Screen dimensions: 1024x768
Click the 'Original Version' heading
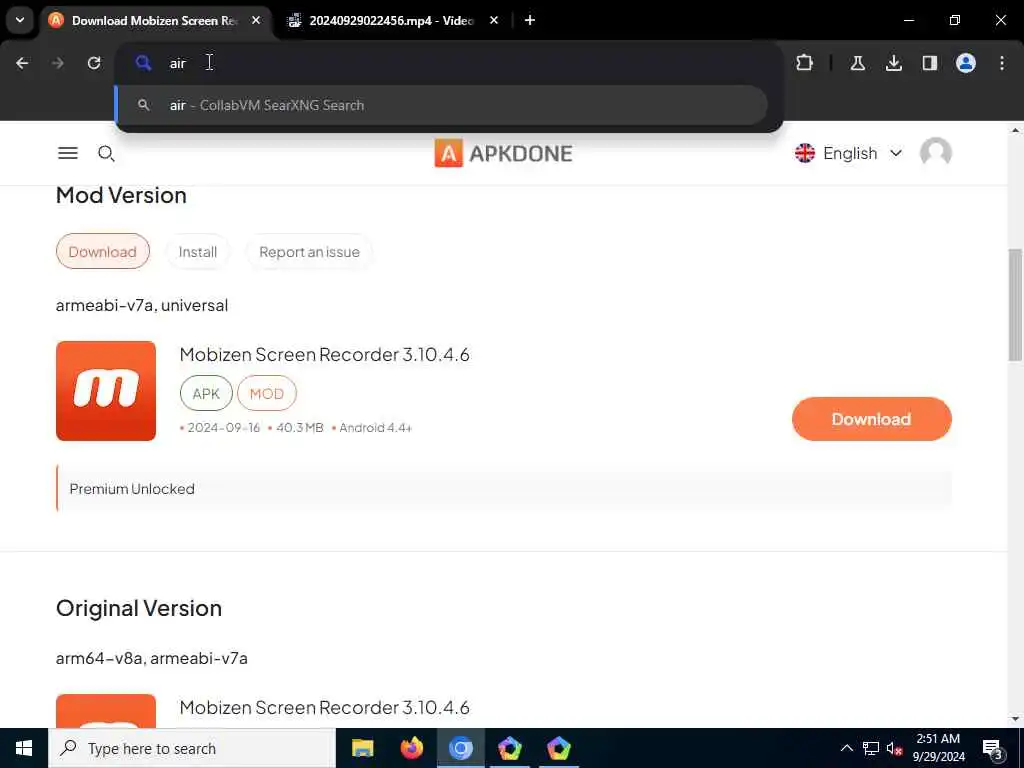[x=139, y=608]
